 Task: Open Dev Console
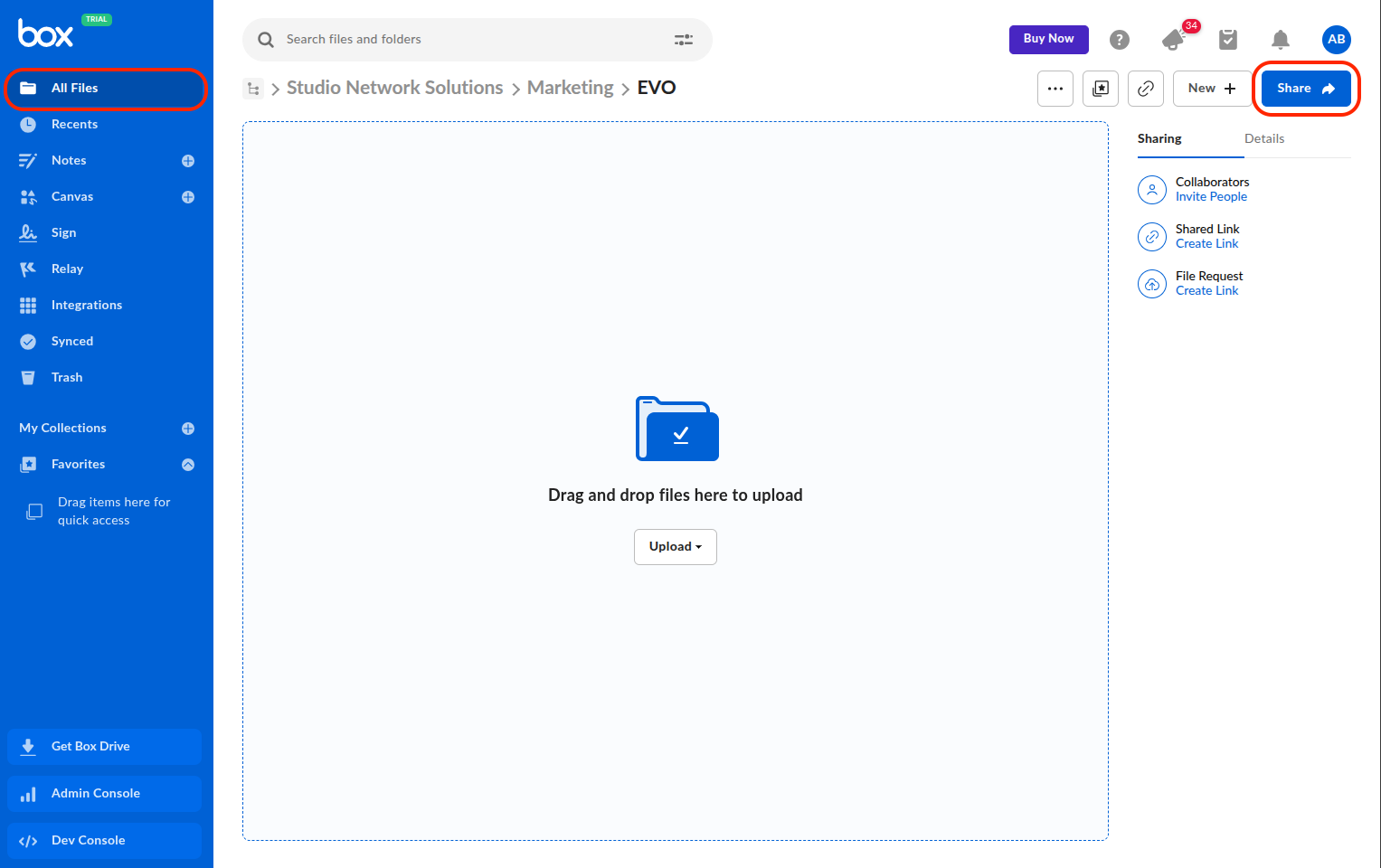(x=104, y=840)
